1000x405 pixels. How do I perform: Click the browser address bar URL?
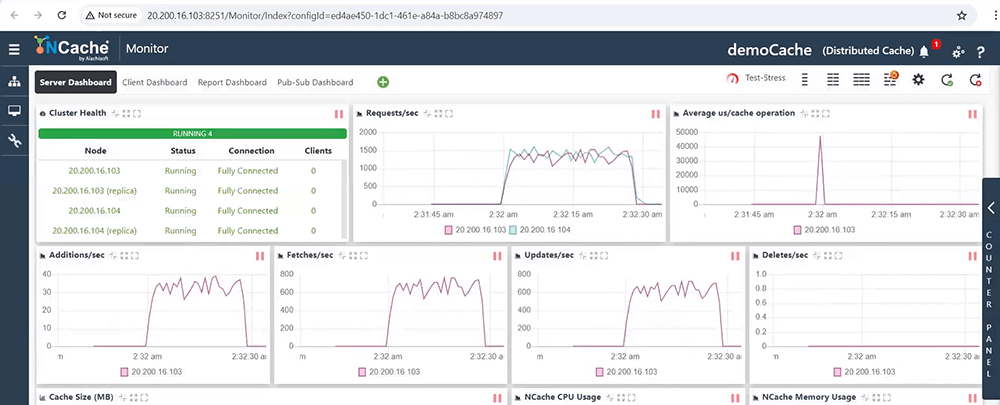(325, 15)
